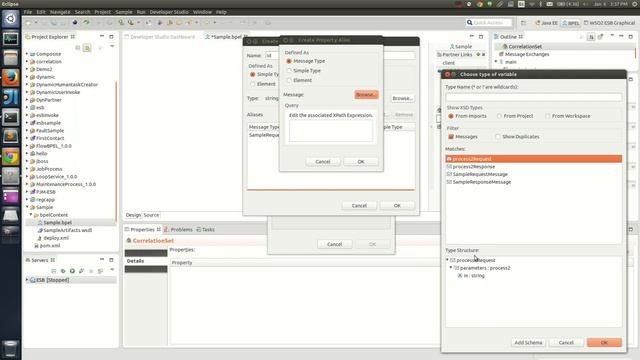Screen dimensions: 640x360
Task: Open the File menu
Action: point(28,12)
